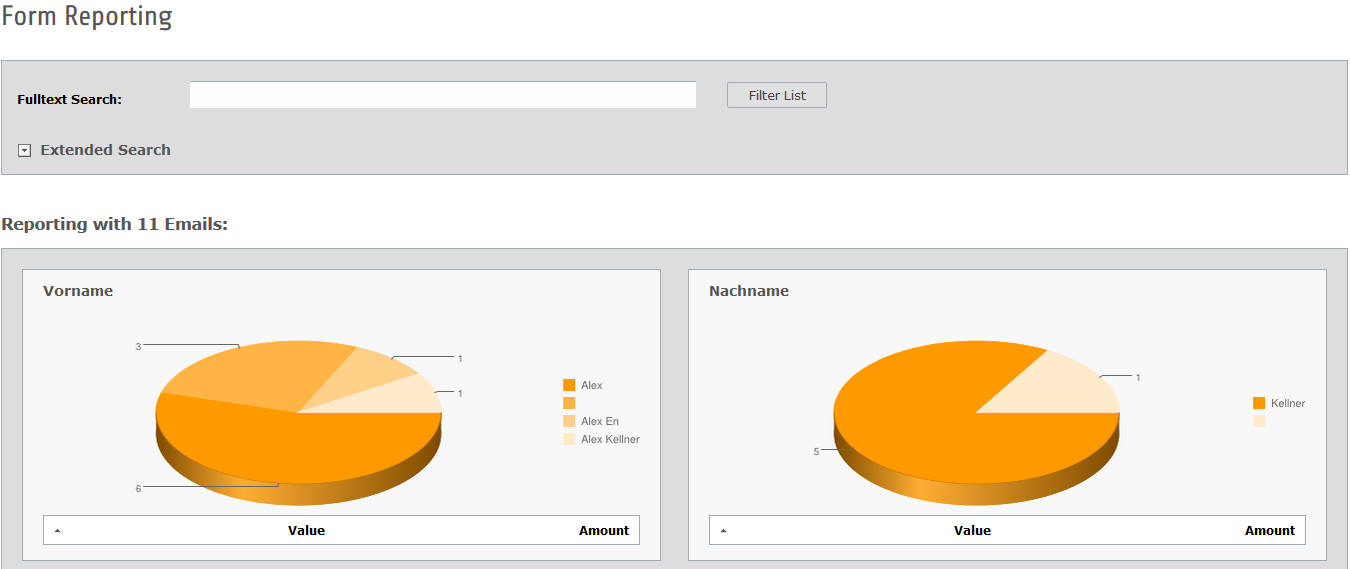Viewport: 1350px width, 569px height.
Task: Click the unlabeled Vorname legend swatch
Action: coord(569,403)
